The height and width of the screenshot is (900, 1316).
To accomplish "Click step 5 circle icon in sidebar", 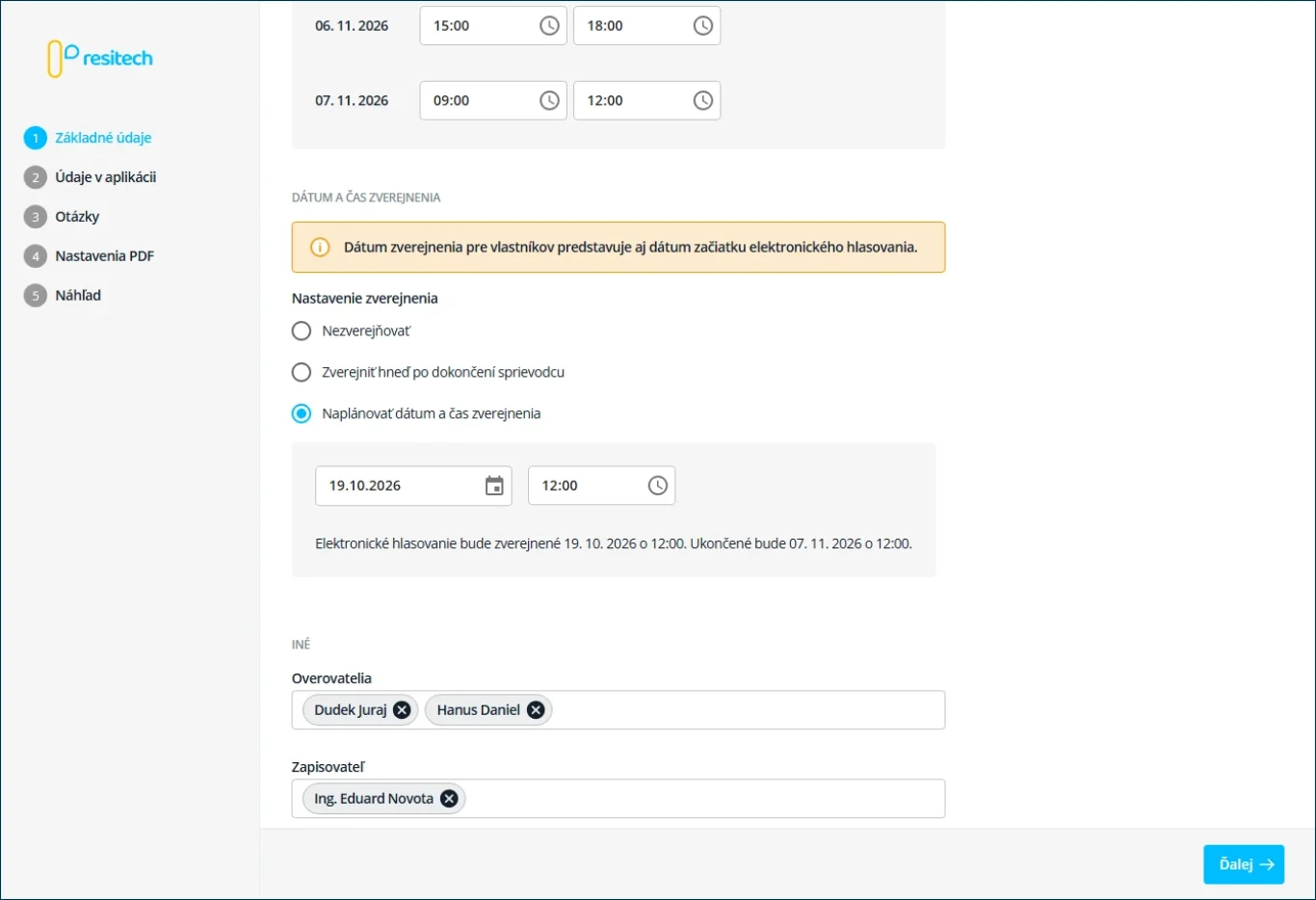I will 36,296.
